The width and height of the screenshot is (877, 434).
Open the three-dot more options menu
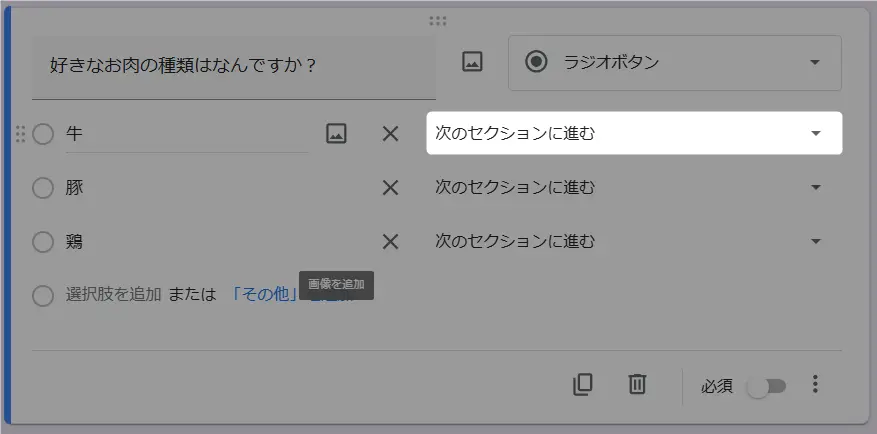pos(815,384)
